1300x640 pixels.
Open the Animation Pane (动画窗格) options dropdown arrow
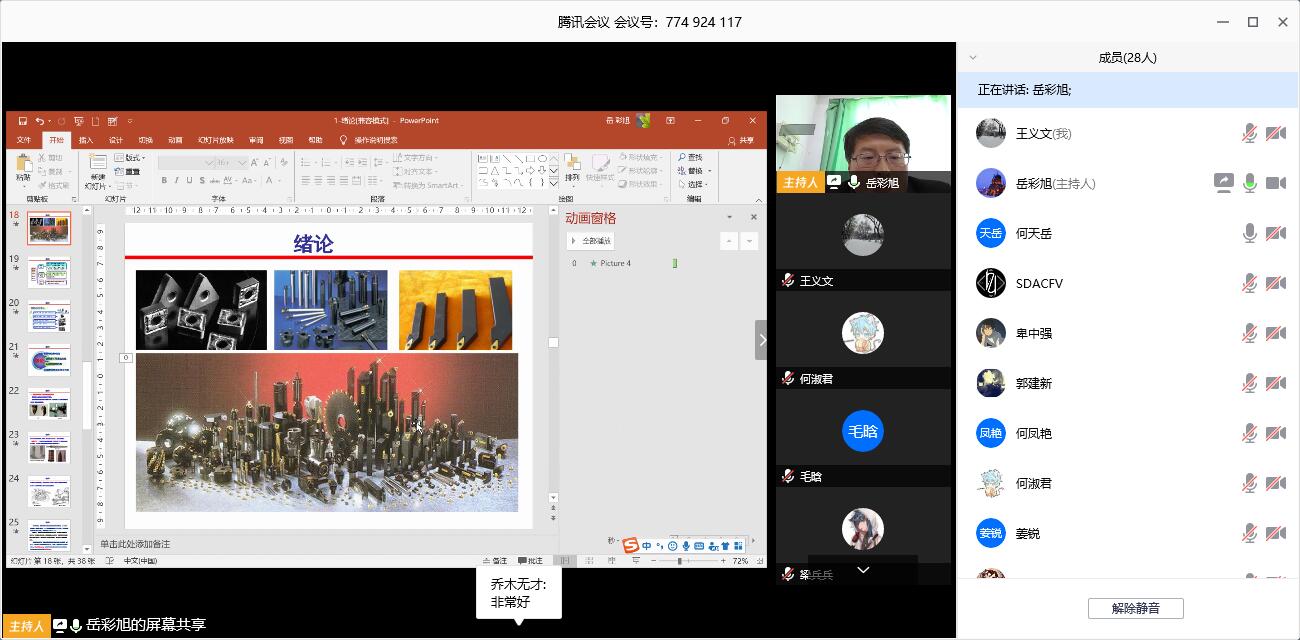729,217
